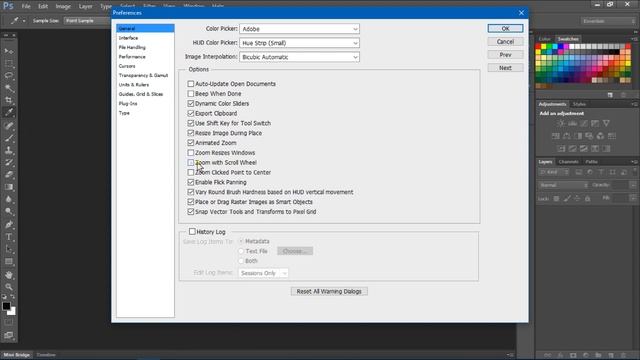The height and width of the screenshot is (360, 640).
Task: Uncheck Dynamic Color Sliders
Action: [191, 103]
